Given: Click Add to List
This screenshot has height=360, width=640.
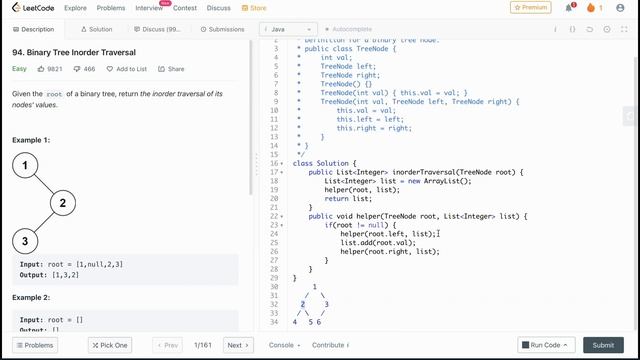Looking at the screenshot, I should (127, 69).
